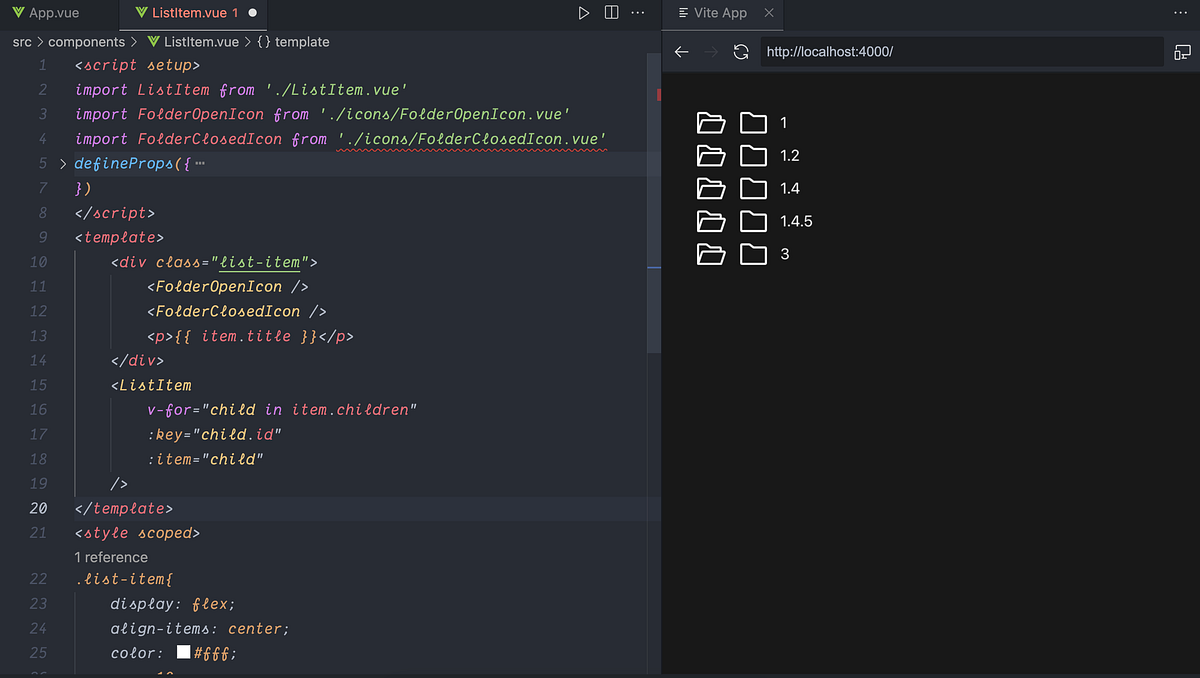Refresh the Vite App preview page
The height and width of the screenshot is (678, 1200).
[x=740, y=51]
